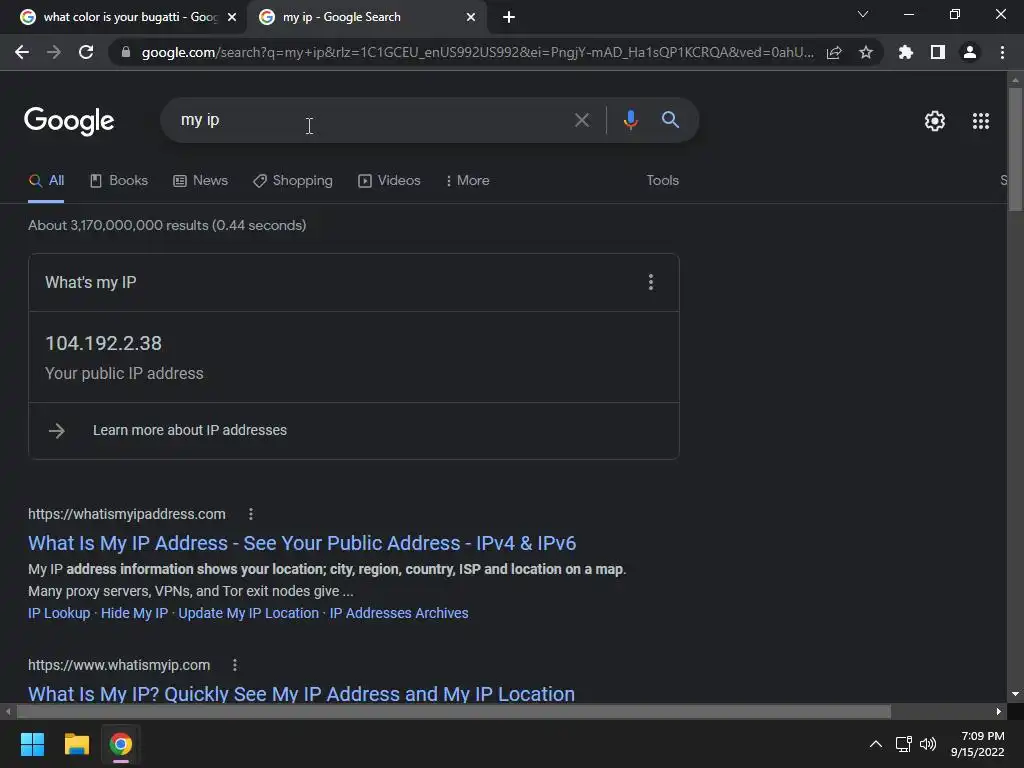Open Update My IP Location sitelink

click(x=248, y=613)
